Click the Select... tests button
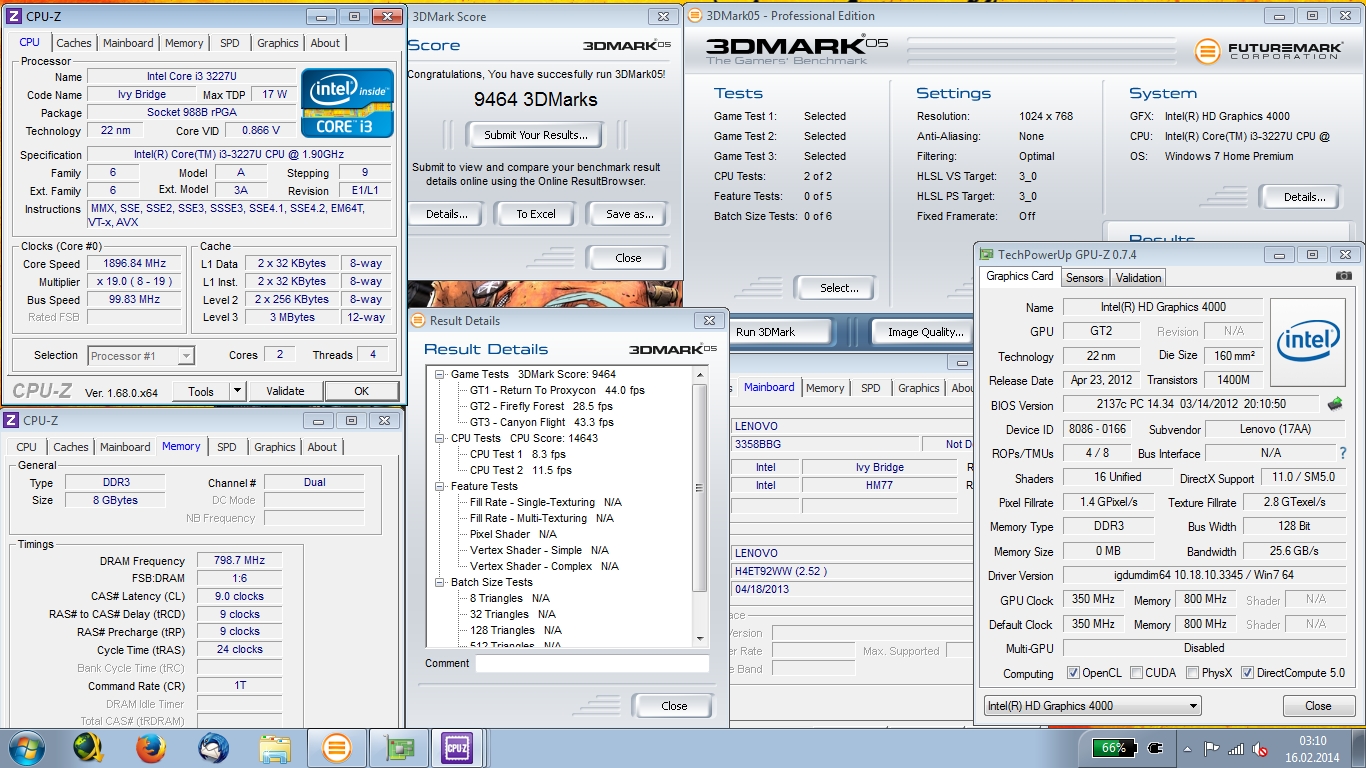 [x=839, y=288]
